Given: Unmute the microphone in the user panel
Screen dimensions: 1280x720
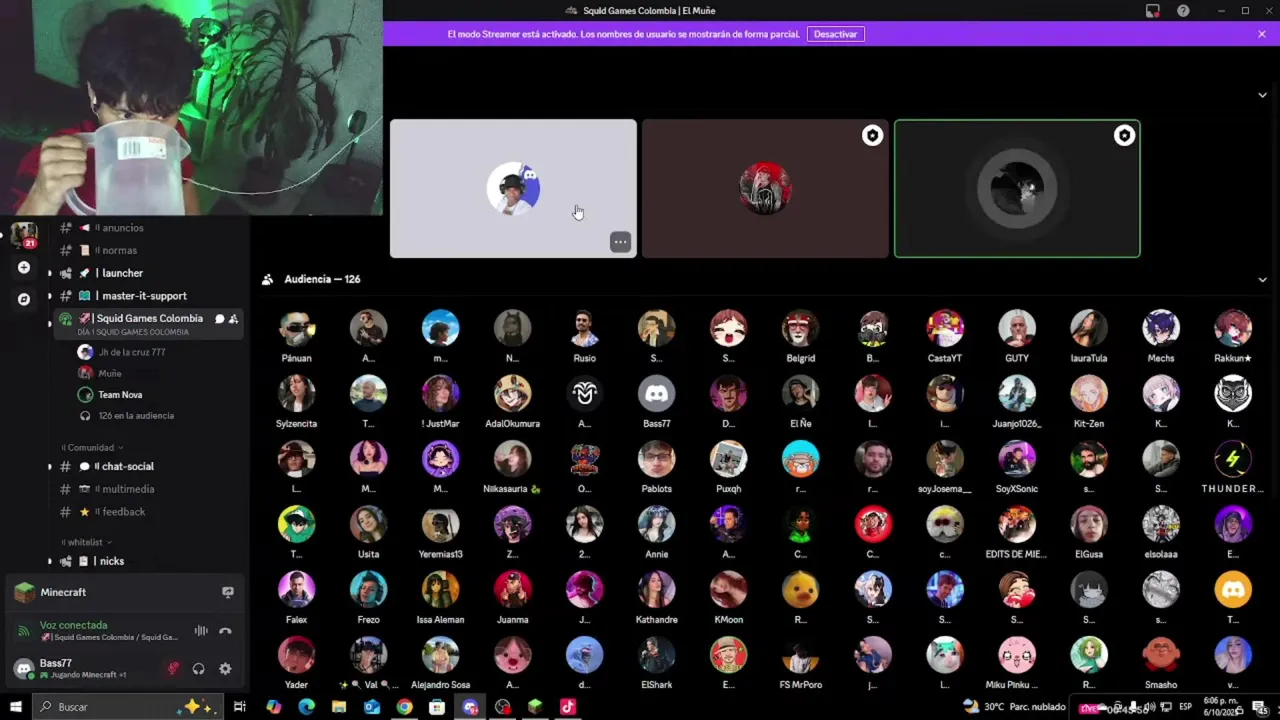Looking at the screenshot, I should tap(173, 669).
